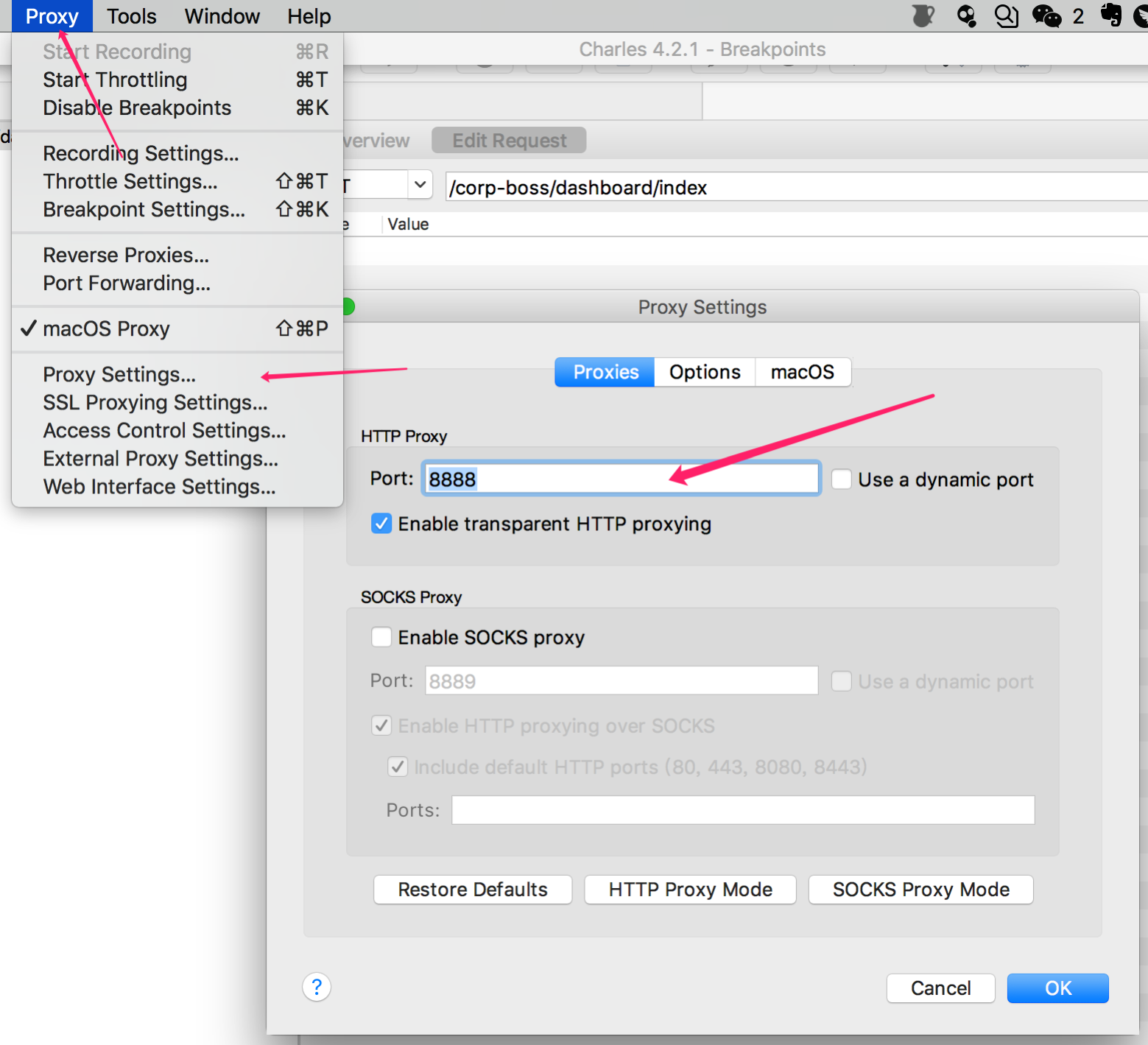Open SSL Proxying Settings... menu item
The width and height of the screenshot is (1148, 1045).
pyautogui.click(x=177, y=402)
